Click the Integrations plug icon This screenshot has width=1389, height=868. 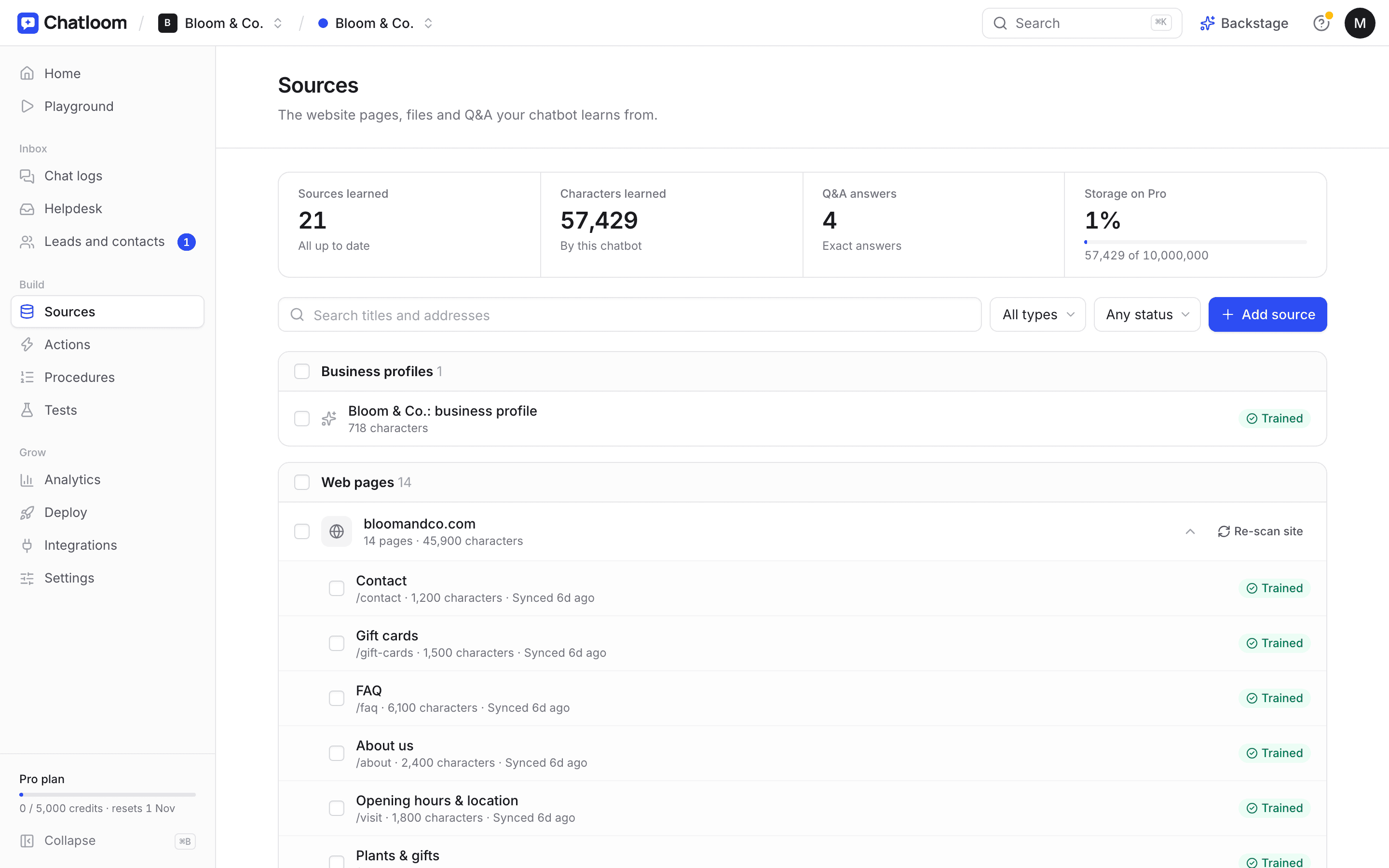(27, 545)
